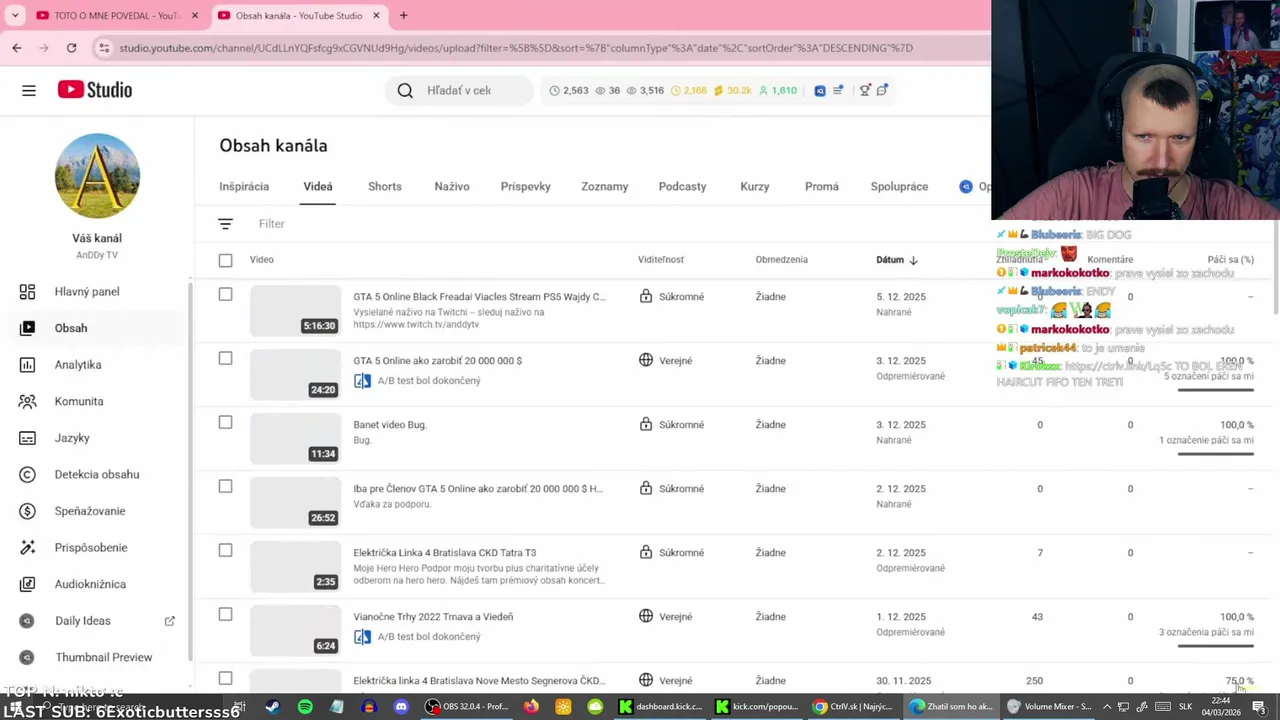
Task: Open a new browser tab
Action: click(x=403, y=15)
